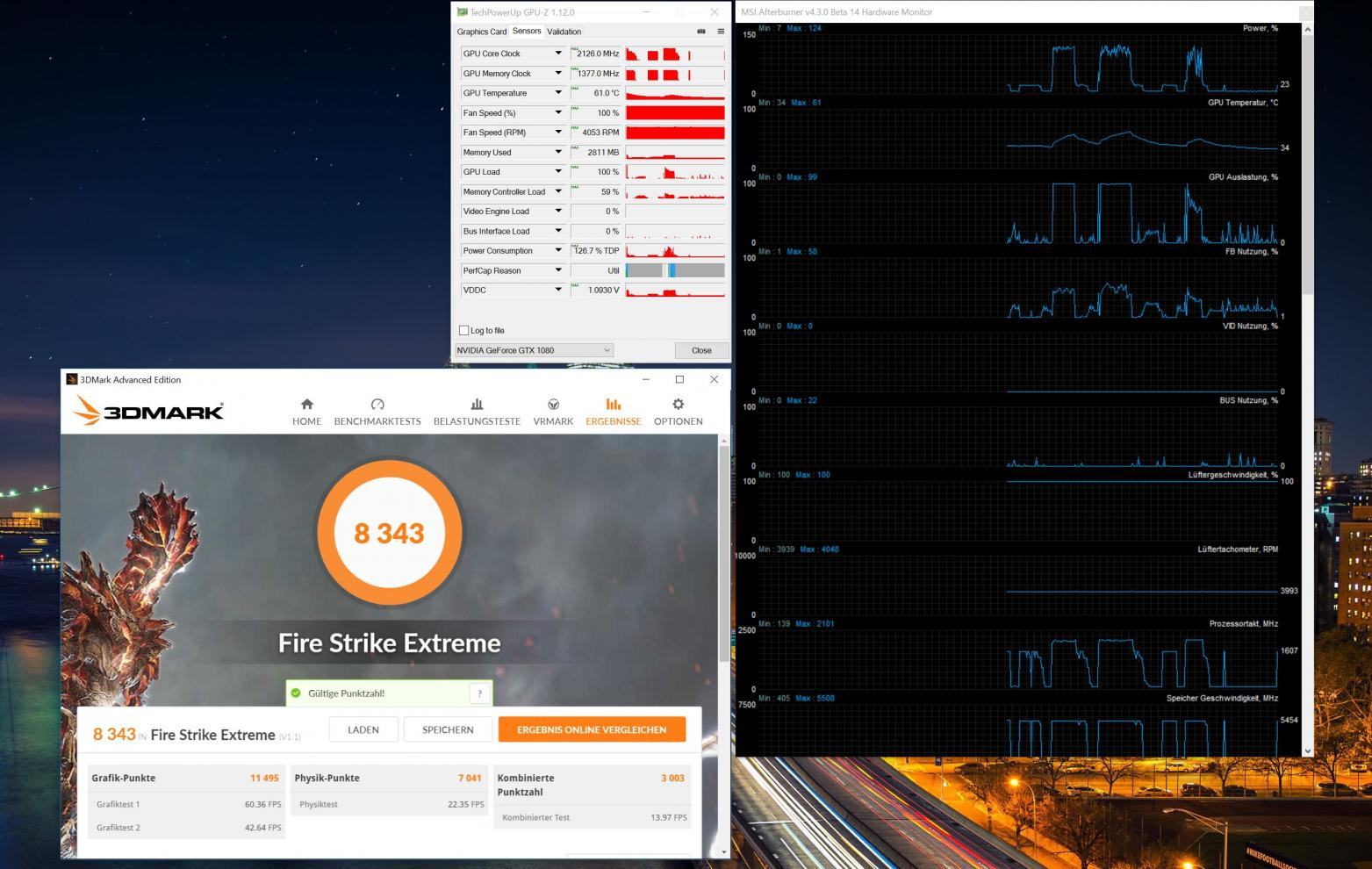The height and width of the screenshot is (869, 1372).
Task: Expand PerfCap Reason sensor dropdown
Action: point(558,270)
